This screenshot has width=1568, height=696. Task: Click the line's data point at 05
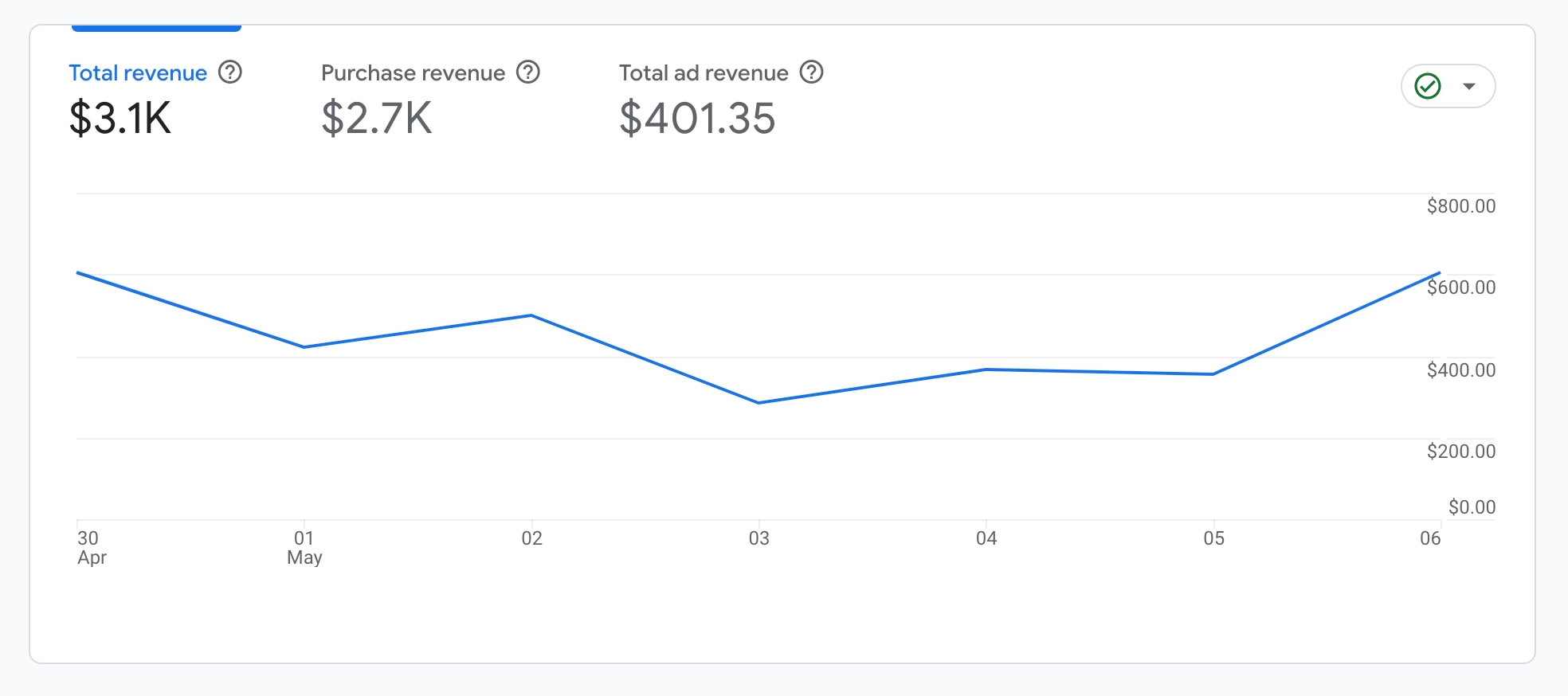(x=1213, y=374)
